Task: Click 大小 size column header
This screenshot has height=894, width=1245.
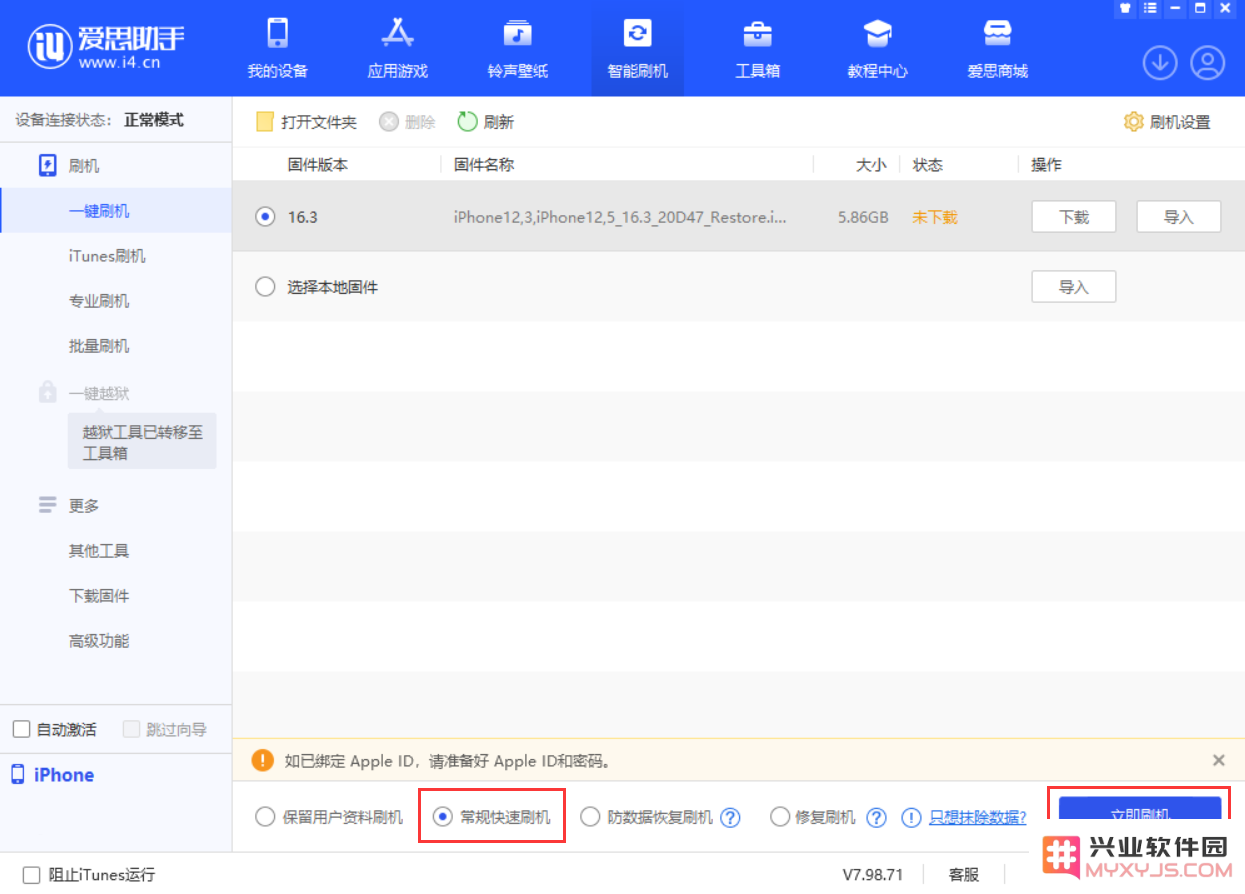Action: point(871,165)
